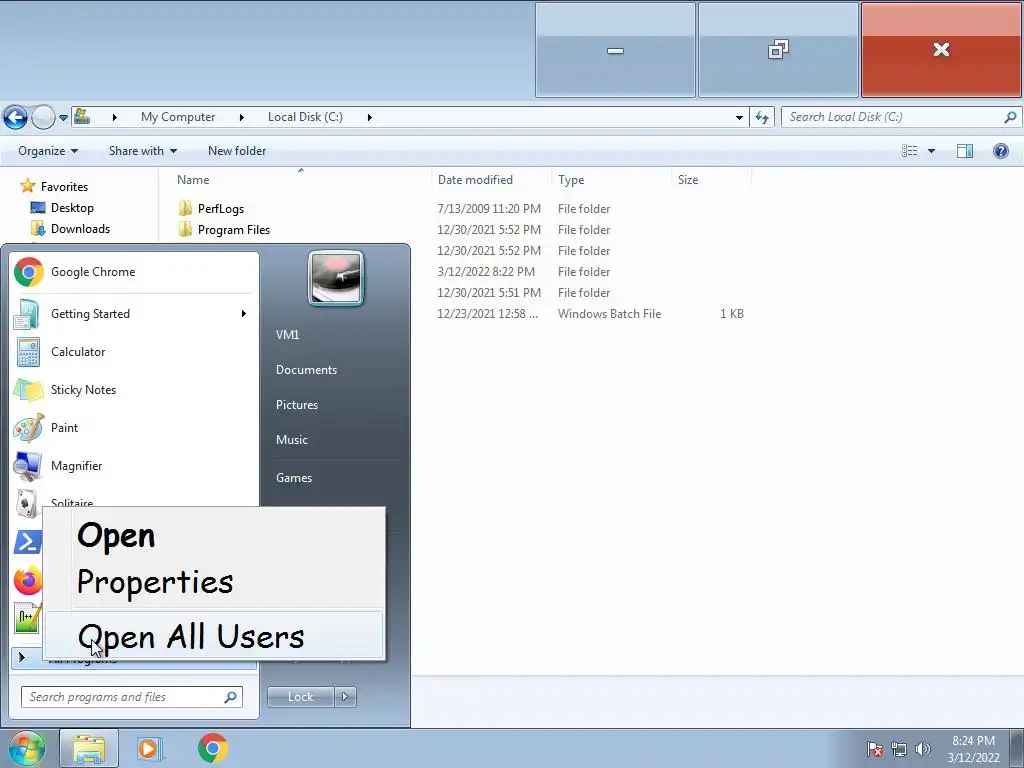Click Search programs and files box
The image size is (1024, 768).
pyautogui.click(x=132, y=697)
